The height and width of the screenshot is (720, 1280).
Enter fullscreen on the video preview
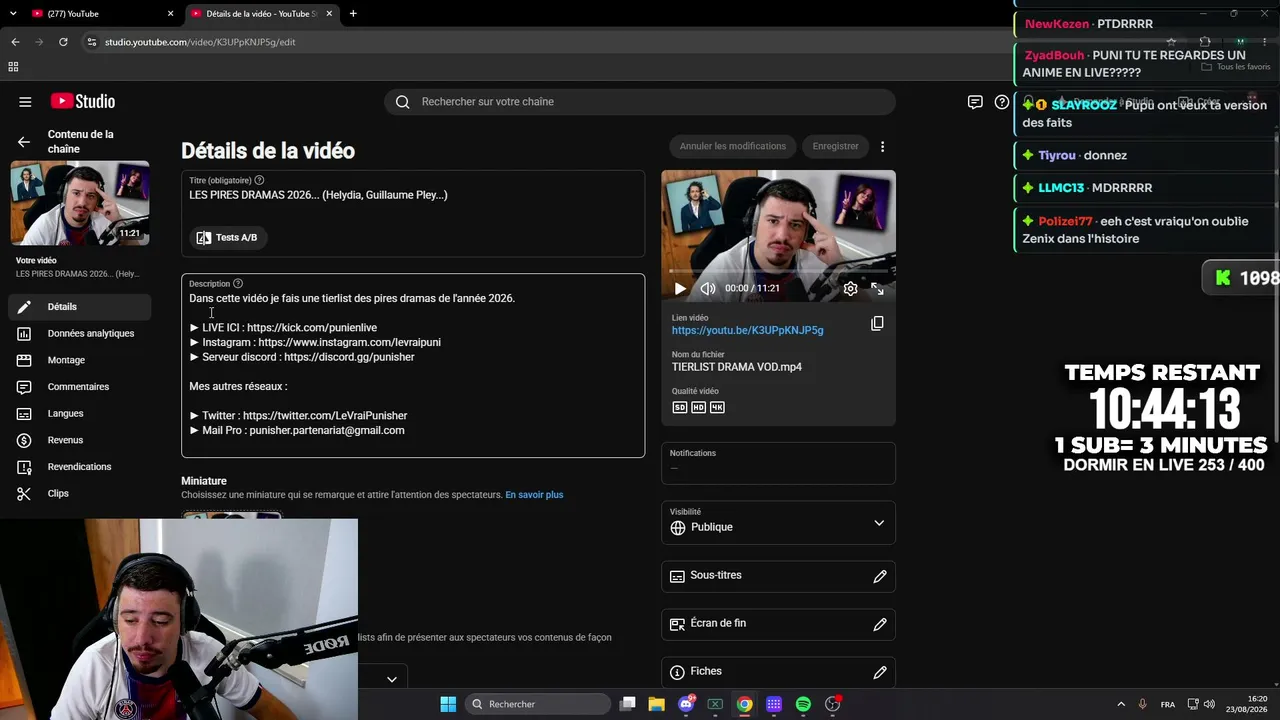[877, 289]
